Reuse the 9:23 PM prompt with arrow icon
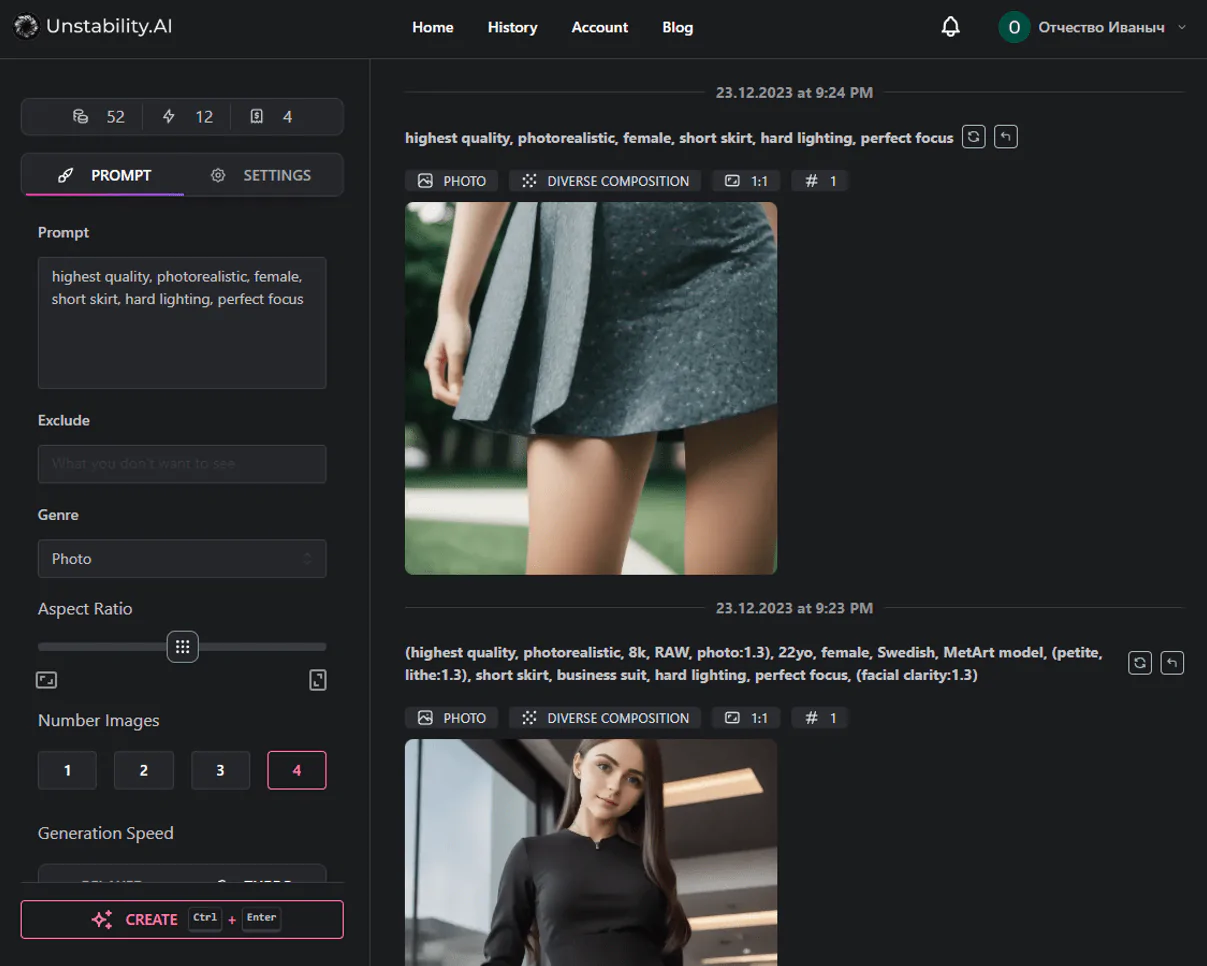The width and height of the screenshot is (1207, 966). coord(1173,662)
